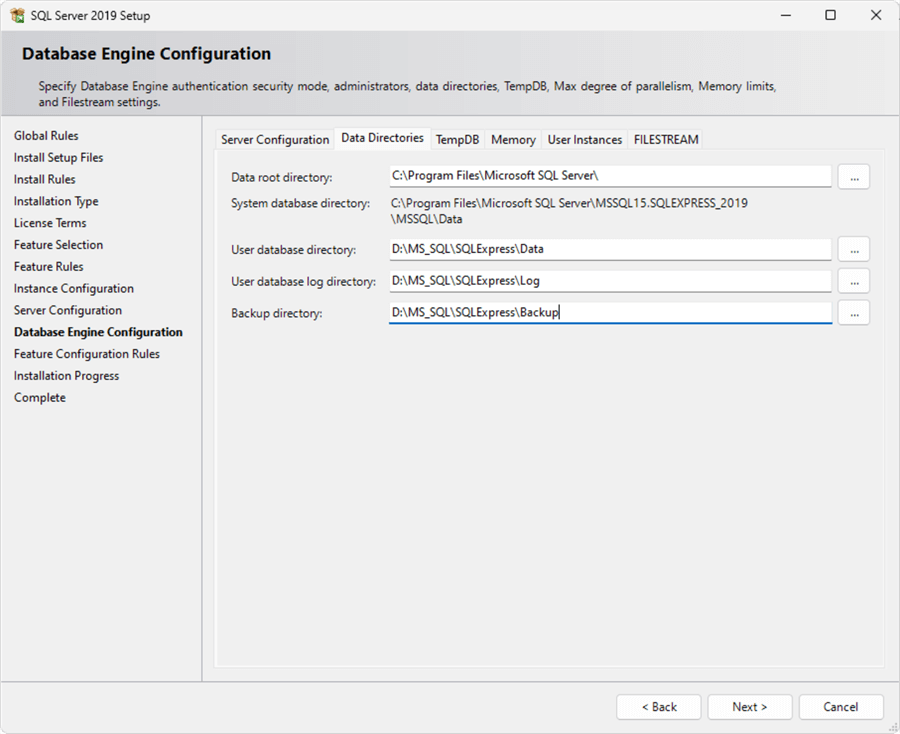The width and height of the screenshot is (900, 734).
Task: Click the License Terms step
Action: coord(50,223)
